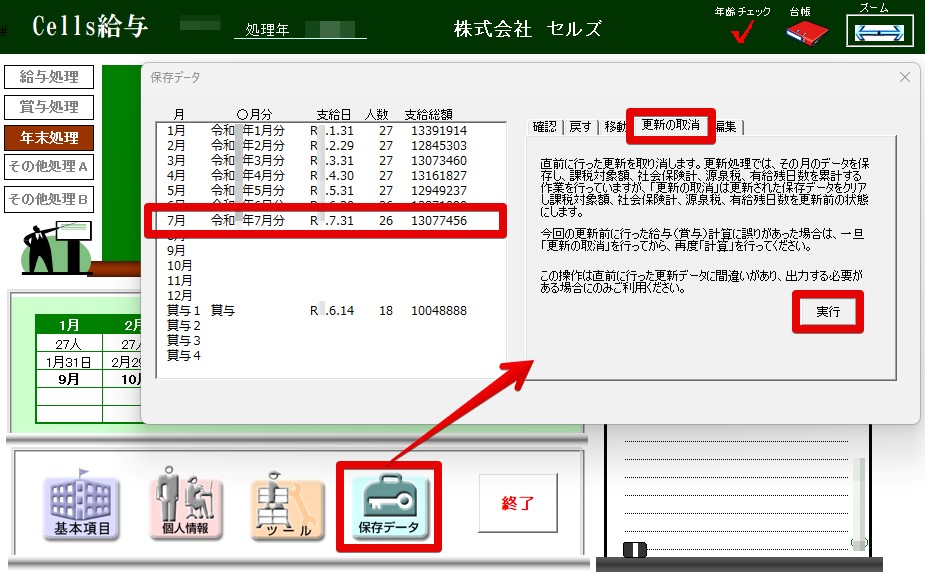Image resolution: width=925 pixels, height=581 pixels.
Task: Open the ツール icon
Action: pos(287,508)
